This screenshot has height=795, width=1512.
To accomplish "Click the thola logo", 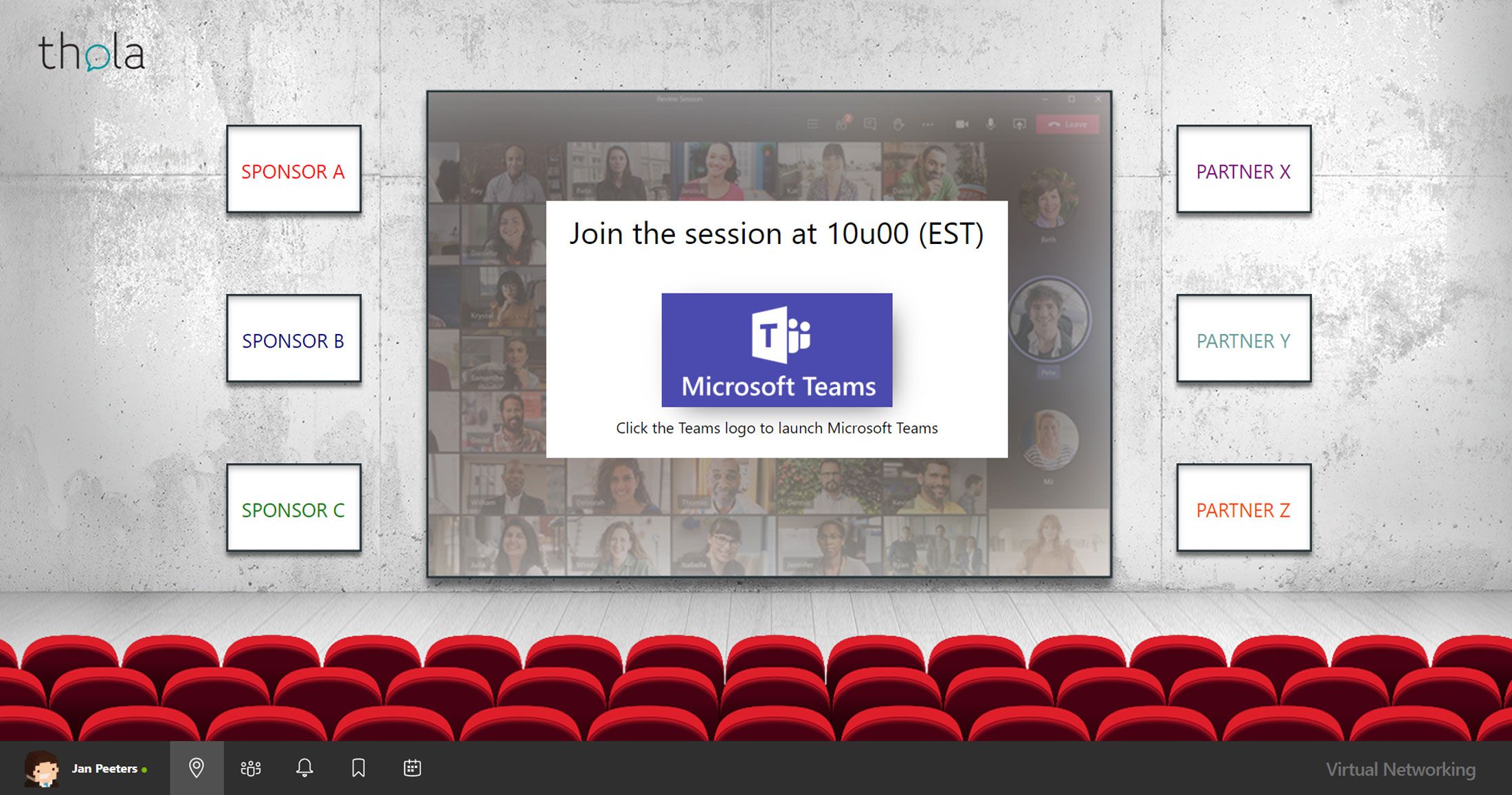I will click(91, 52).
